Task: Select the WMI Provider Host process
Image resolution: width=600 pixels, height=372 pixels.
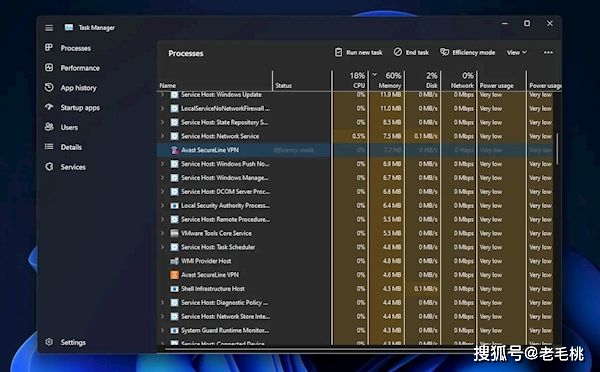Action: click(x=244, y=261)
